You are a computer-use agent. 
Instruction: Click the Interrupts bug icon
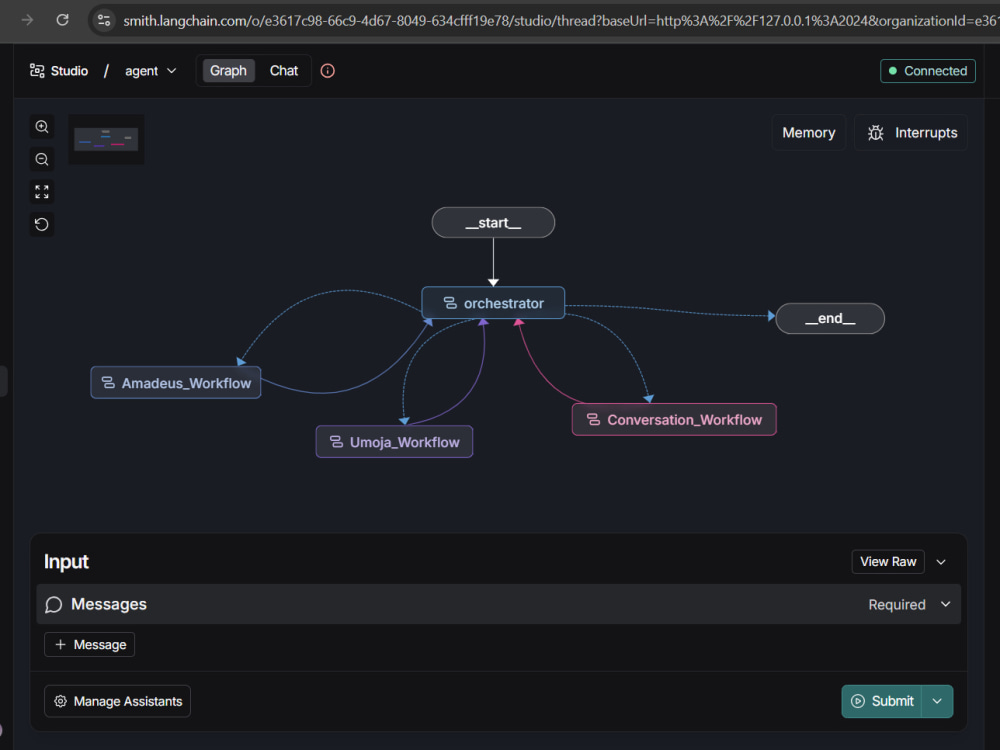point(875,133)
